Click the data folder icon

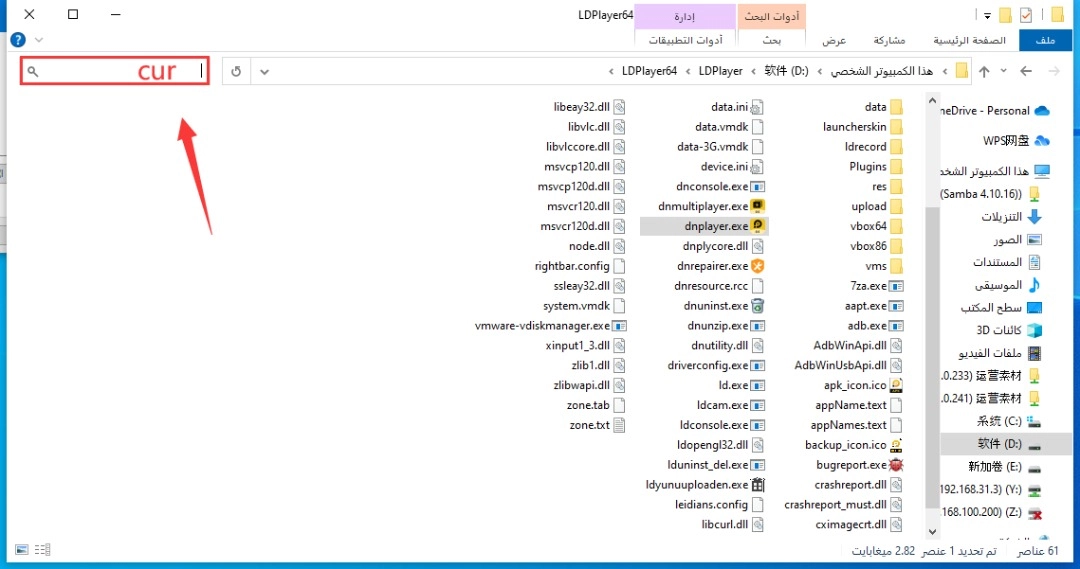(896, 107)
